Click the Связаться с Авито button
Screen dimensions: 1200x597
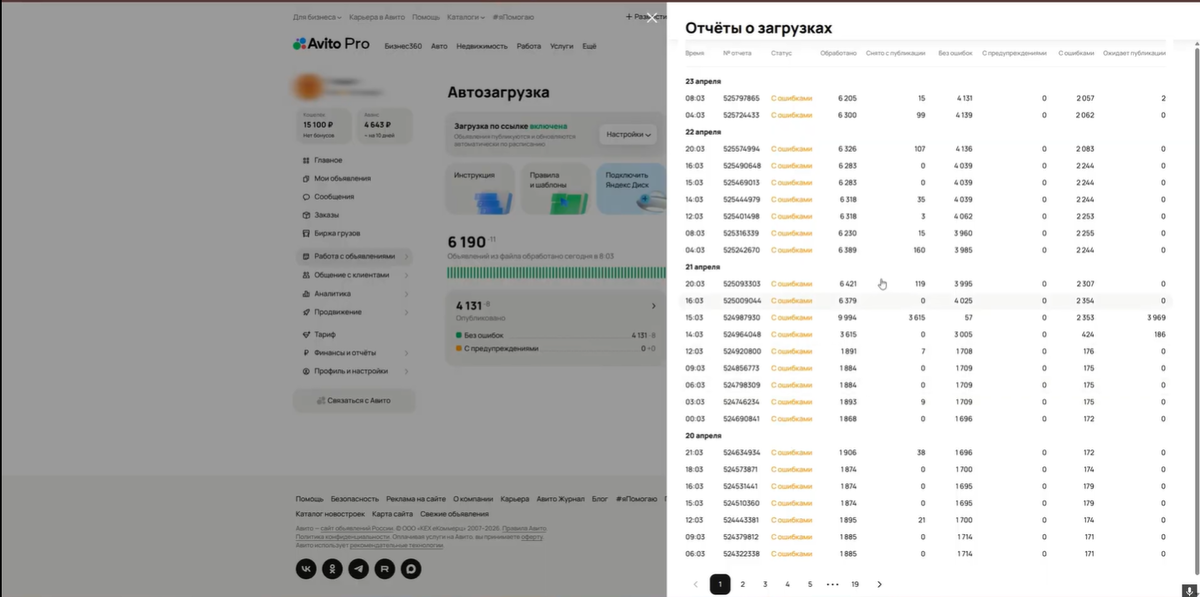[x=354, y=400]
